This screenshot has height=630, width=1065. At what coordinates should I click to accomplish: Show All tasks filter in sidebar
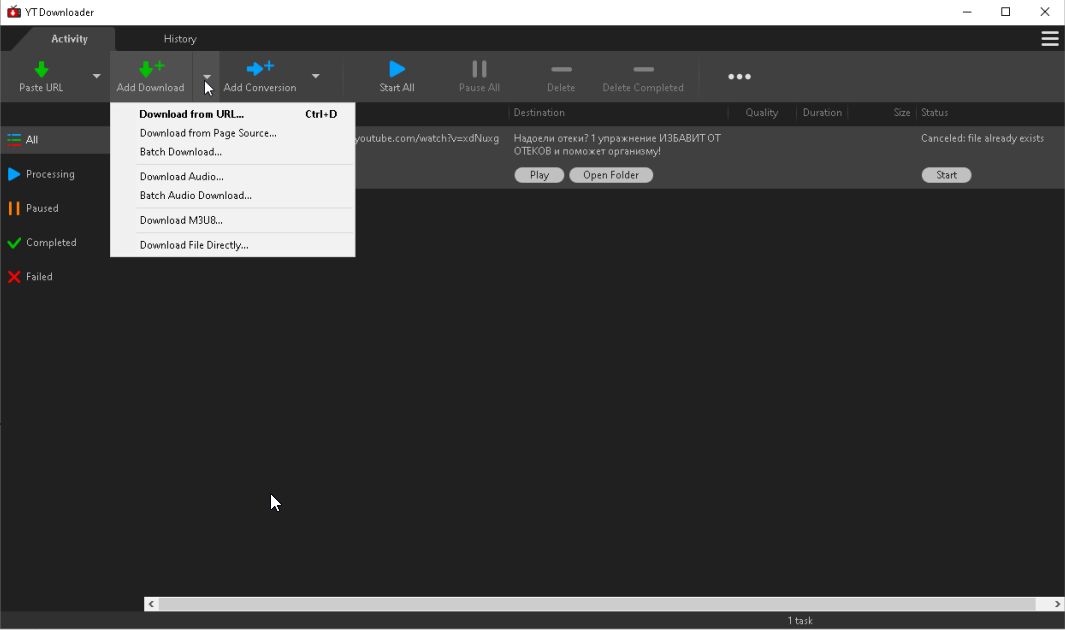coord(55,140)
